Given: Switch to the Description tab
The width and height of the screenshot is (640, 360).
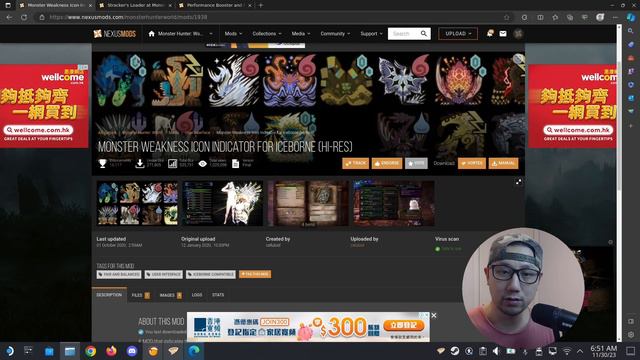Looking at the screenshot, I should [109, 295].
